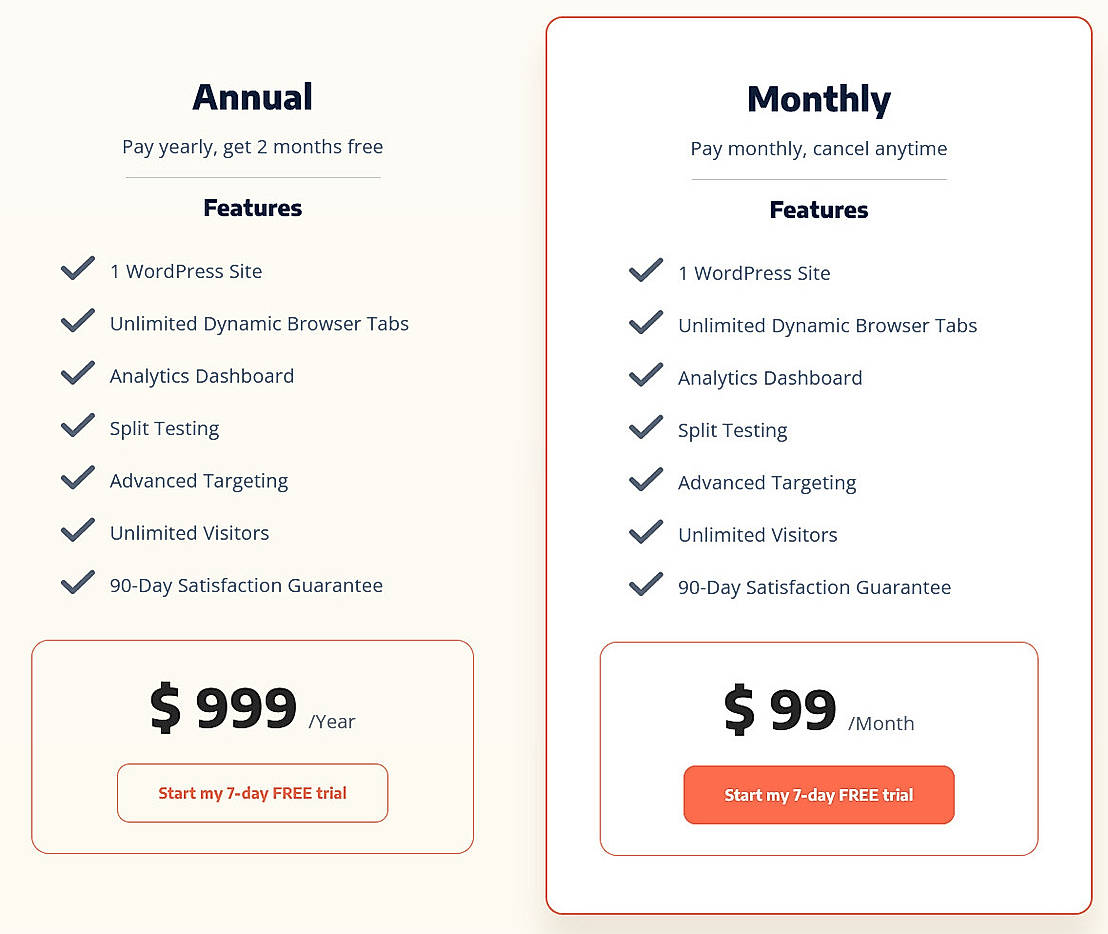Select the Annual plan heading
The width and height of the screenshot is (1108, 934).
pyautogui.click(x=252, y=97)
